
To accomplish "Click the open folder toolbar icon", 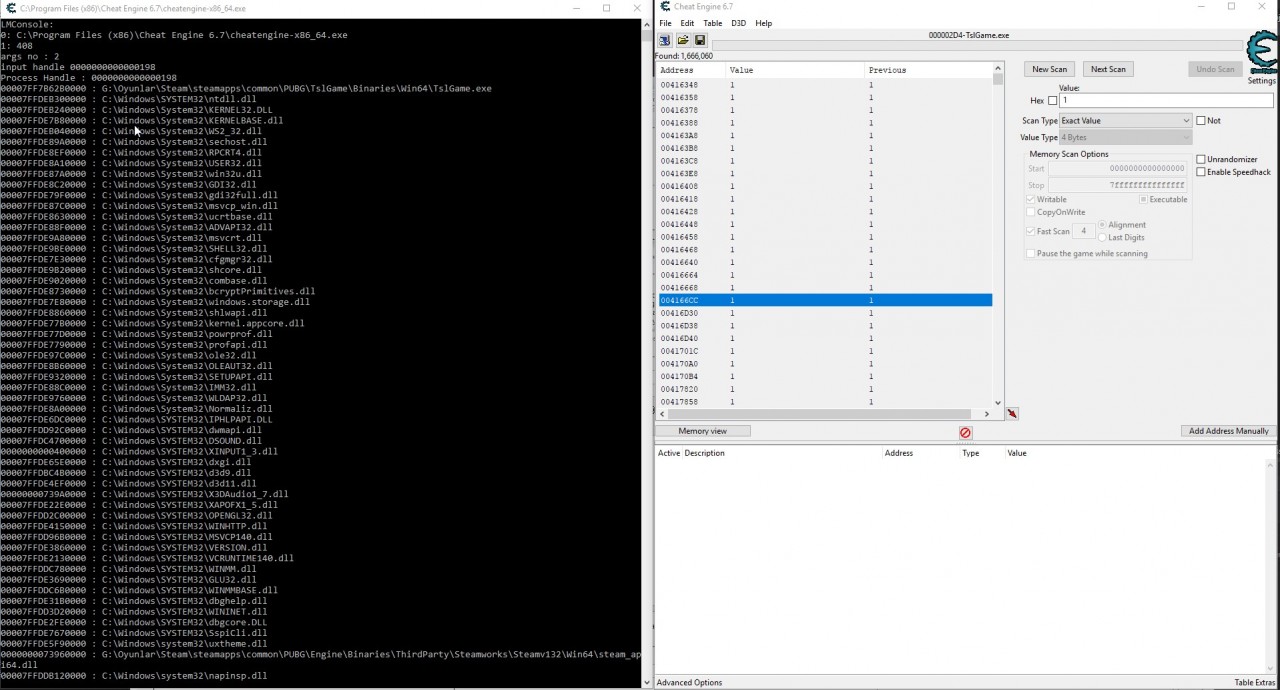I will (x=683, y=40).
